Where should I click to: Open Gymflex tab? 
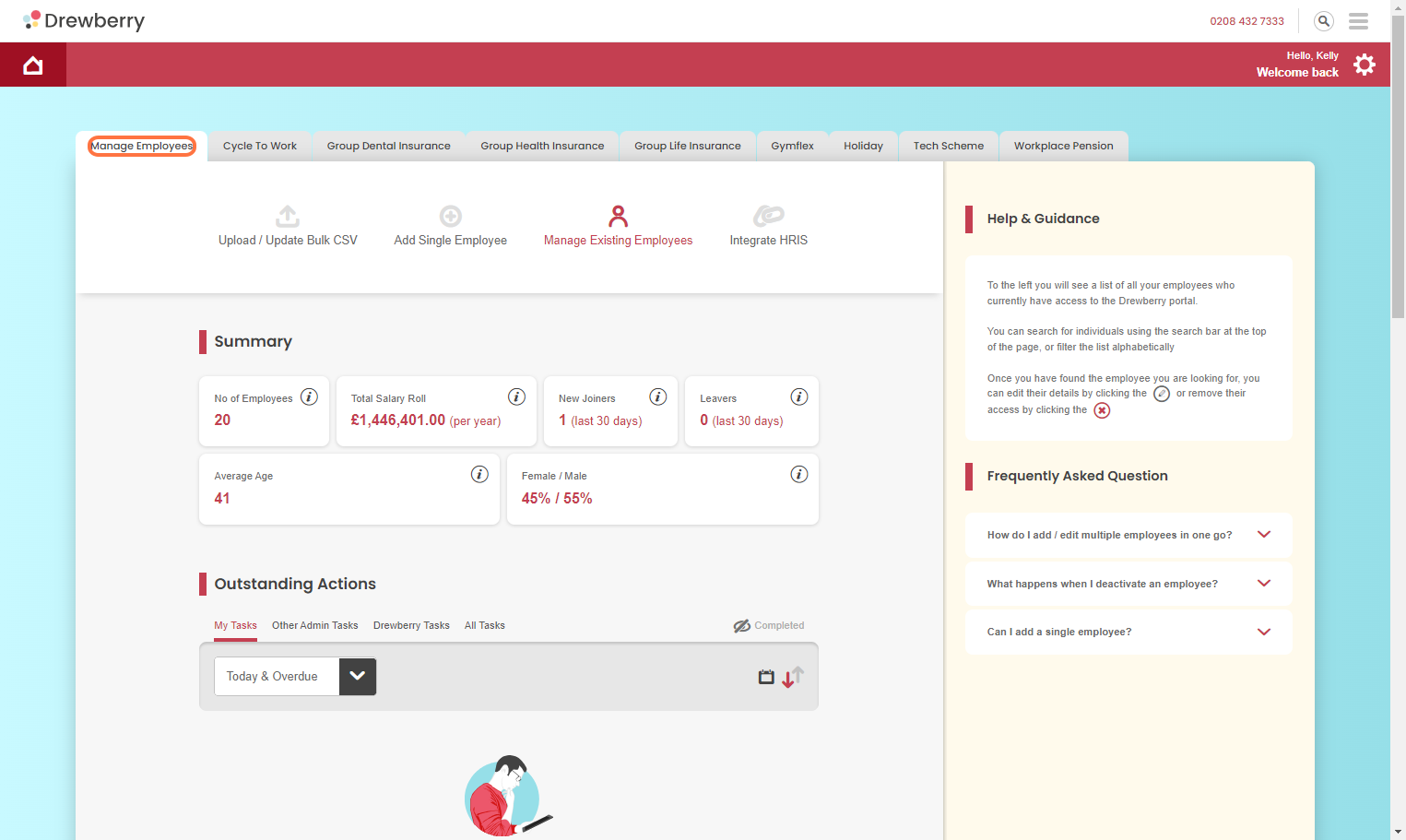coord(793,146)
